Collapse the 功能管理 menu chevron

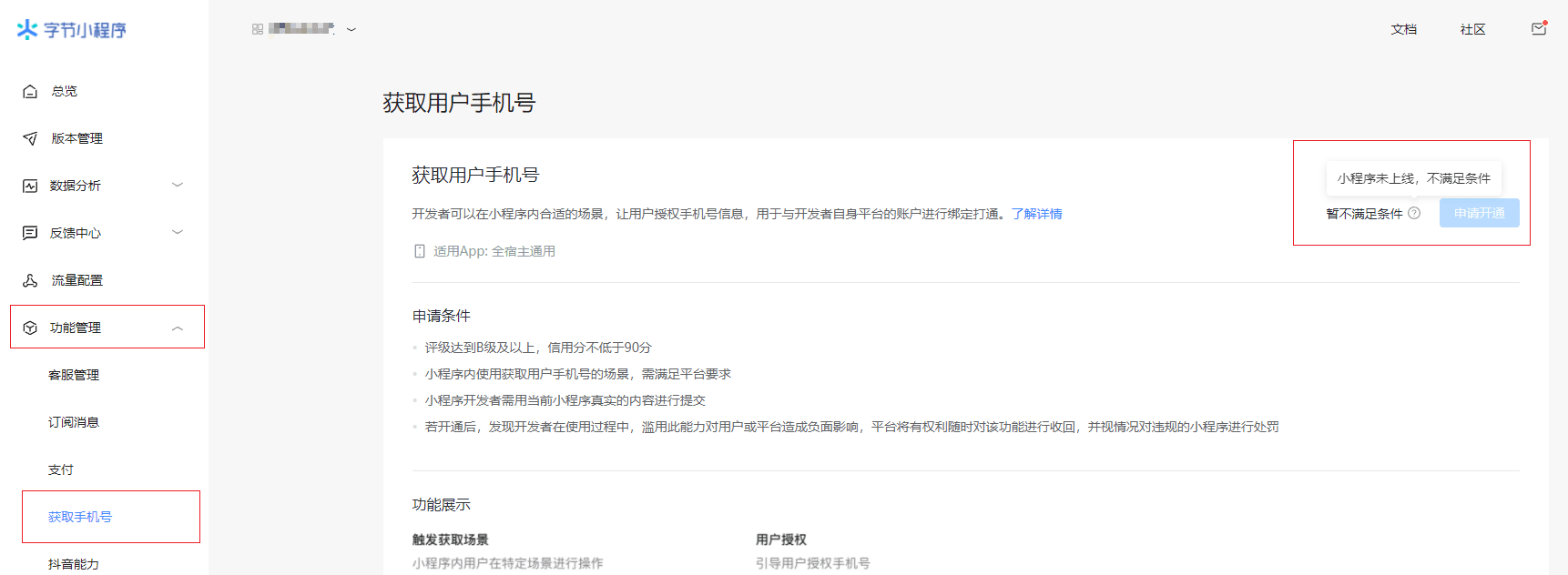tap(178, 328)
